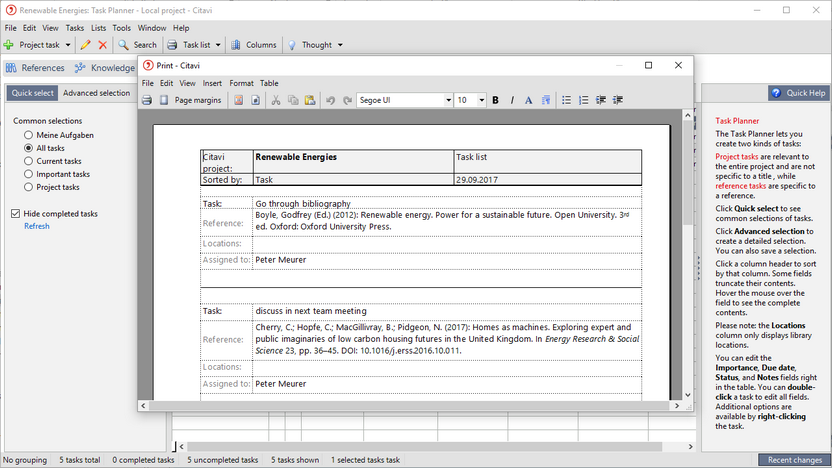Screen dimensions: 832x468
Task: Click the Paste clipboard icon
Action: pyautogui.click(x=310, y=100)
